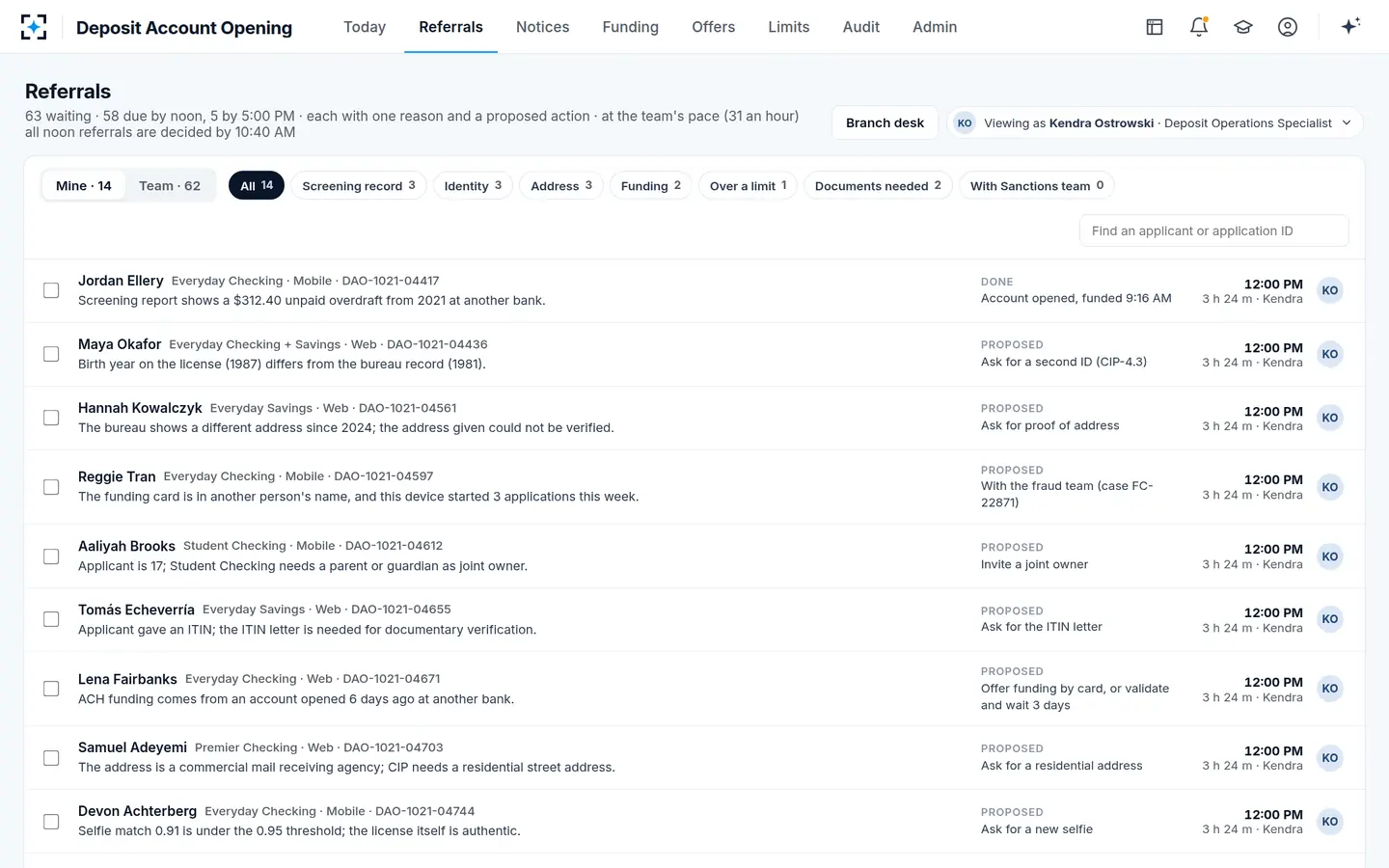This screenshot has width=1389, height=868.
Task: Click the Deposit Account Opening logo icon
Action: 34,27
